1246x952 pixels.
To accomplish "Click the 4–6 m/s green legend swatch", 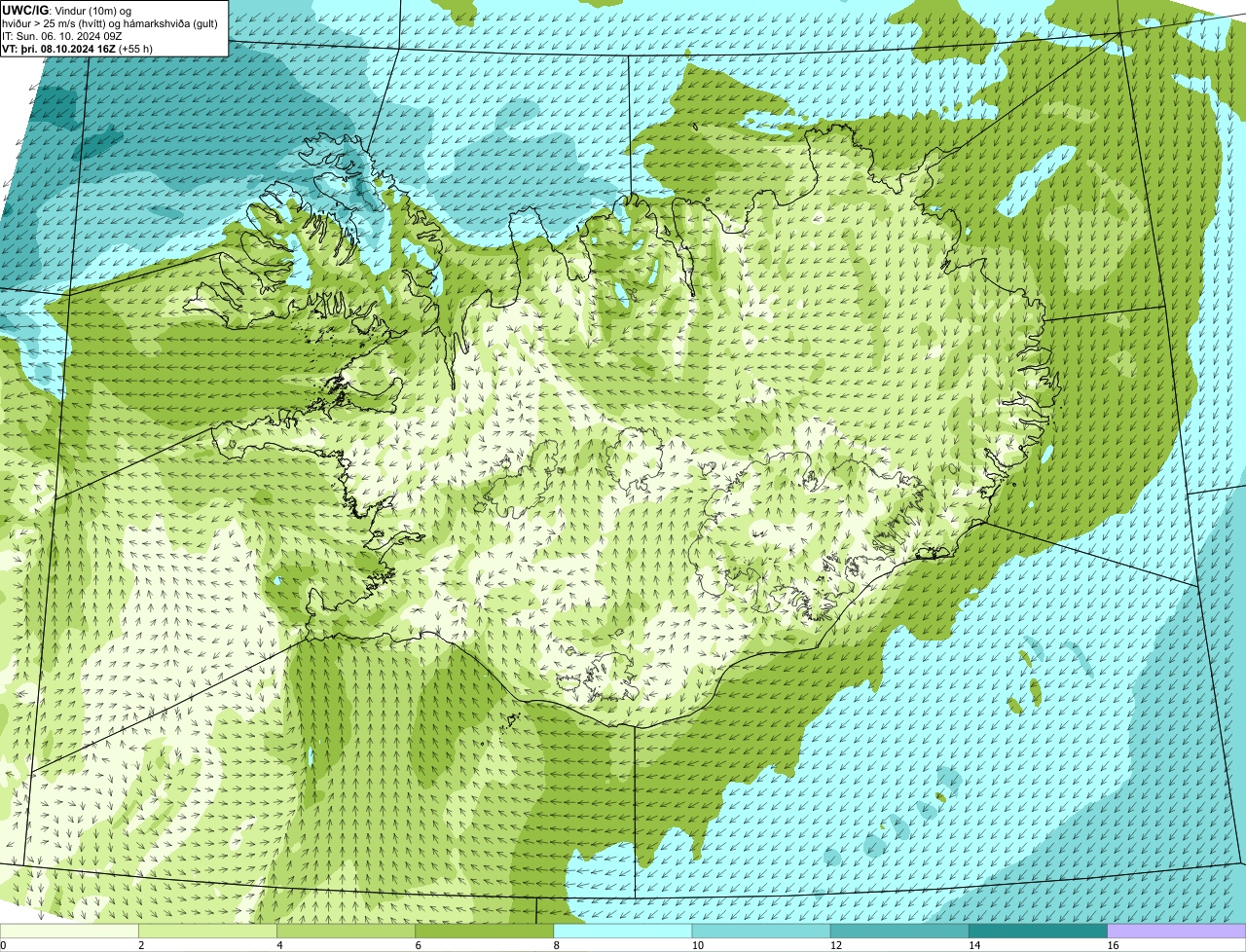I will 347,932.
